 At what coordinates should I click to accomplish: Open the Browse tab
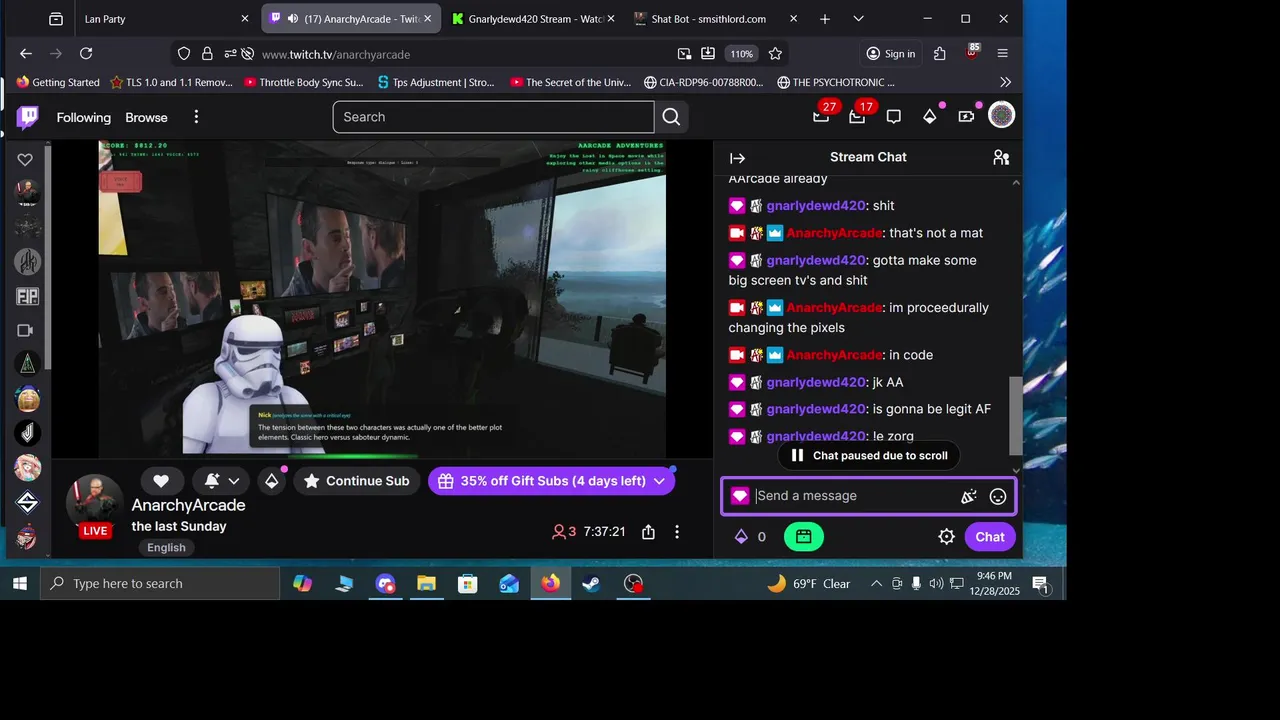click(146, 117)
